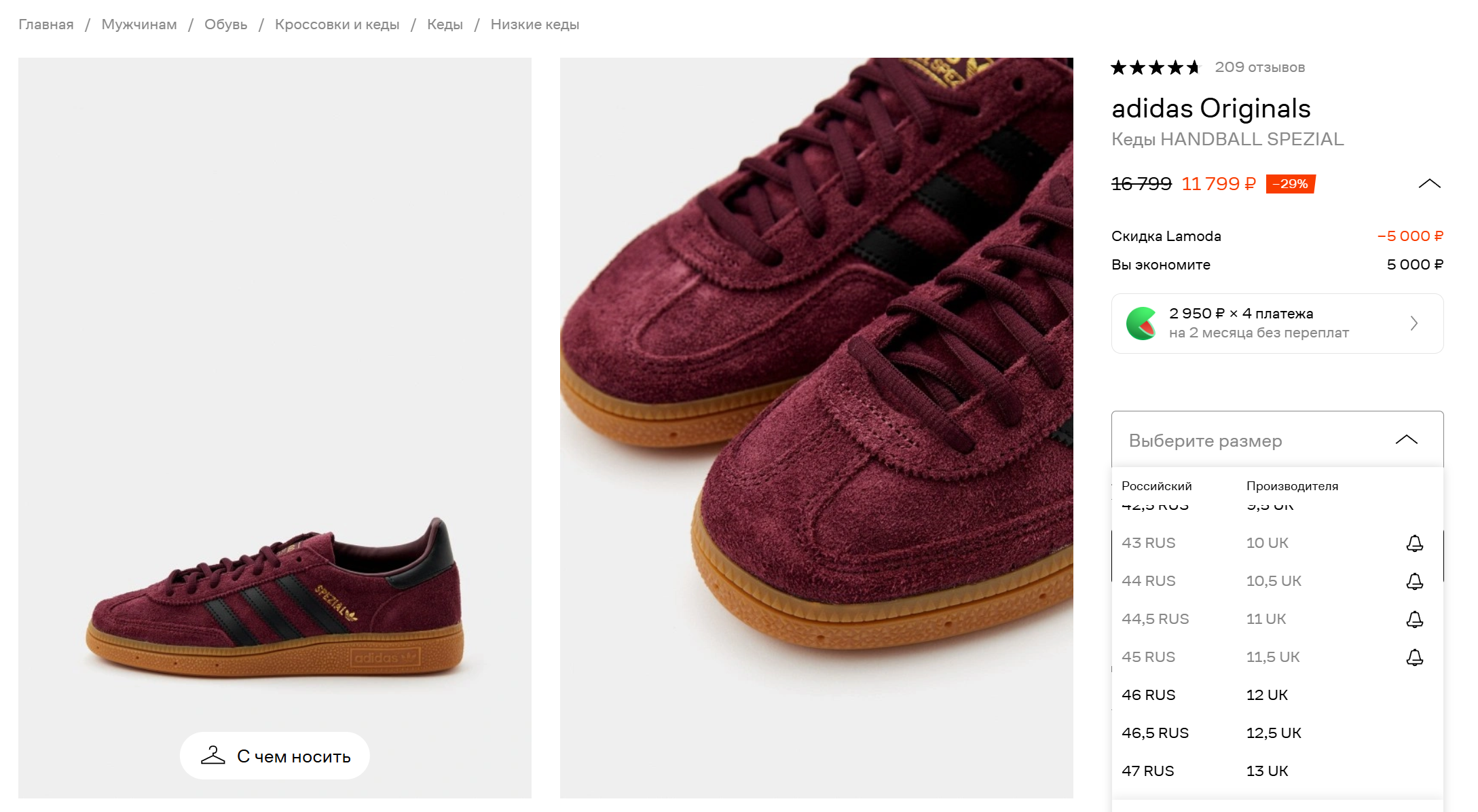Select size 46 RUS from the list

point(1148,695)
